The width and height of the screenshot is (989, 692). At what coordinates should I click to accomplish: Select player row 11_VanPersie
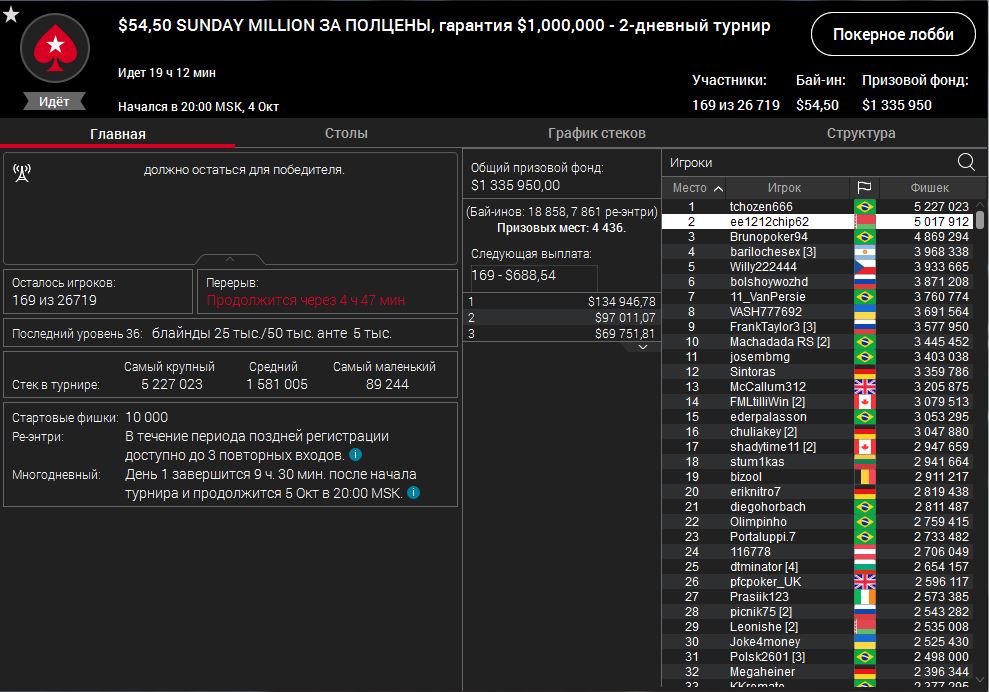818,296
